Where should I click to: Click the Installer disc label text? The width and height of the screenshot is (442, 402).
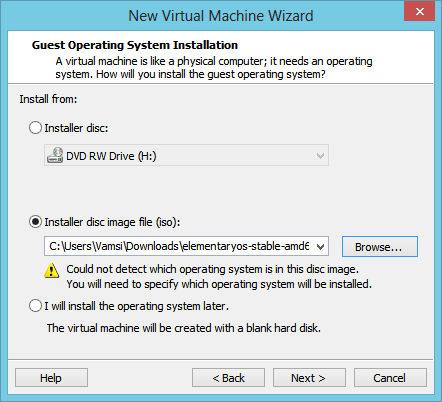pos(76,128)
